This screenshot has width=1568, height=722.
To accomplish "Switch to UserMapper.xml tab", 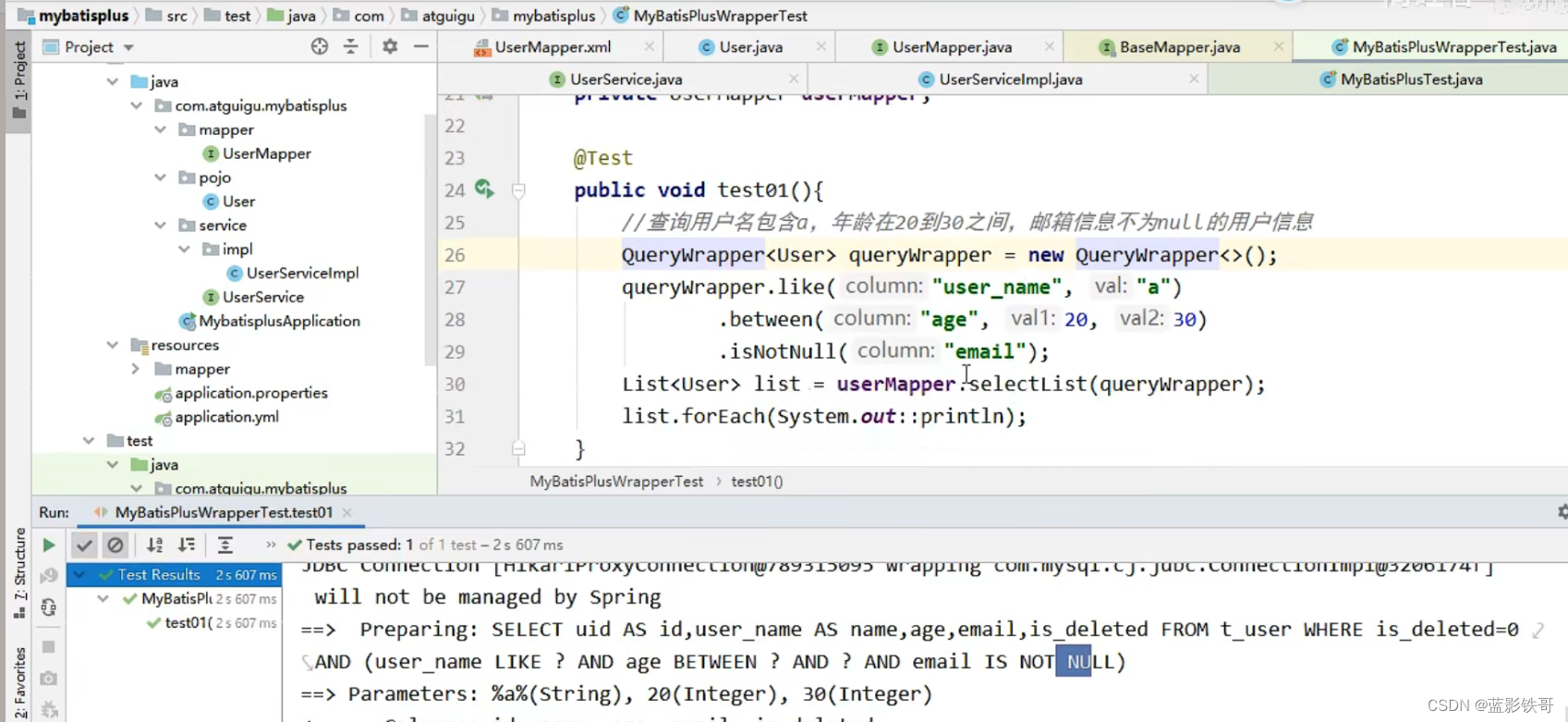I will (553, 47).
